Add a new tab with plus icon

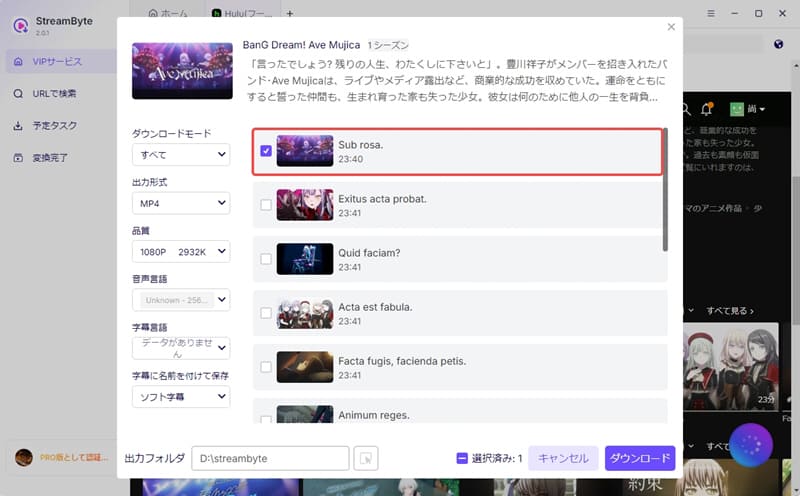pyautogui.click(x=289, y=14)
